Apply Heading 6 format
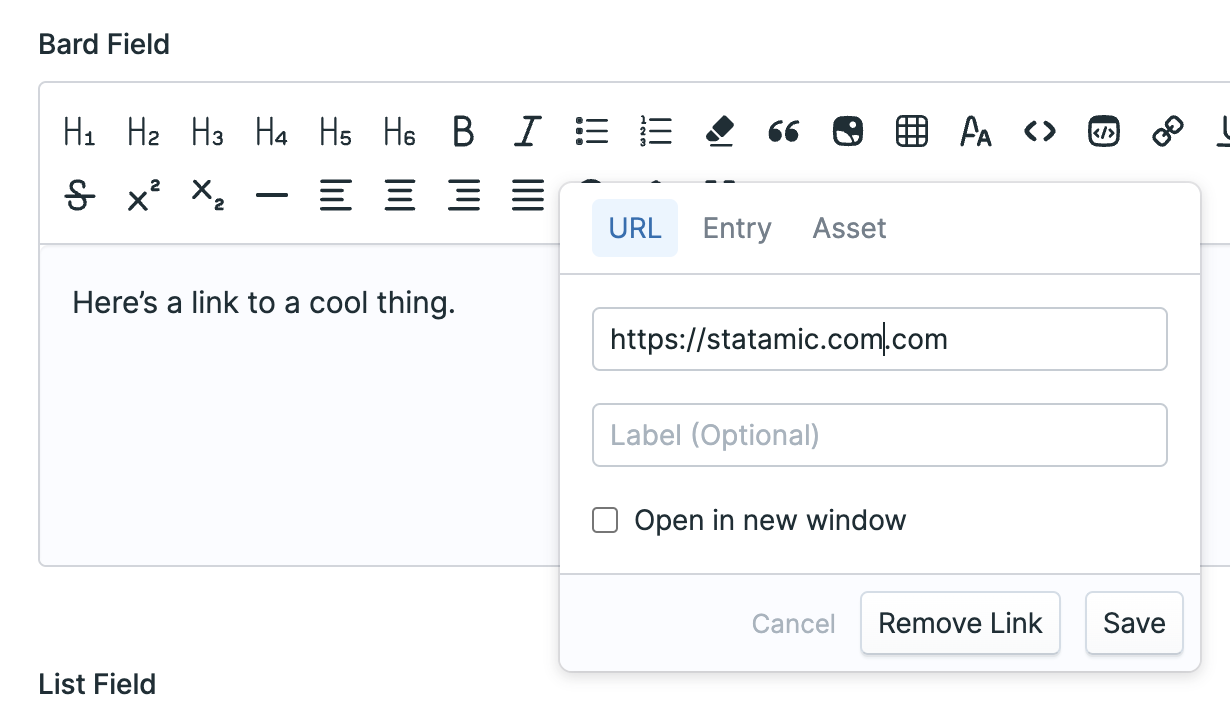This screenshot has height=718, width=1230. 399,131
